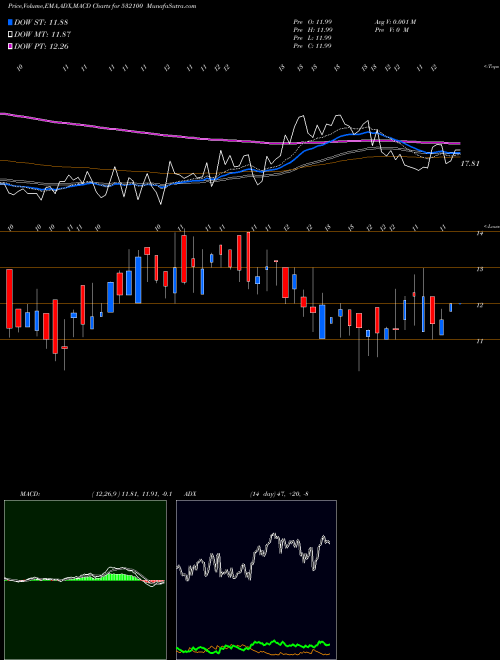Click the 11 price axis label
Viewport: 500px width, 660px height.
click(x=479, y=341)
